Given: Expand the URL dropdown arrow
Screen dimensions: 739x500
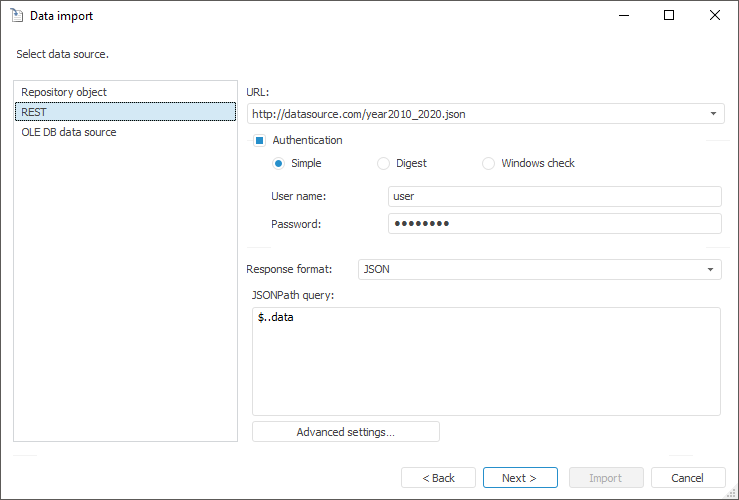Looking at the screenshot, I should 713,114.
